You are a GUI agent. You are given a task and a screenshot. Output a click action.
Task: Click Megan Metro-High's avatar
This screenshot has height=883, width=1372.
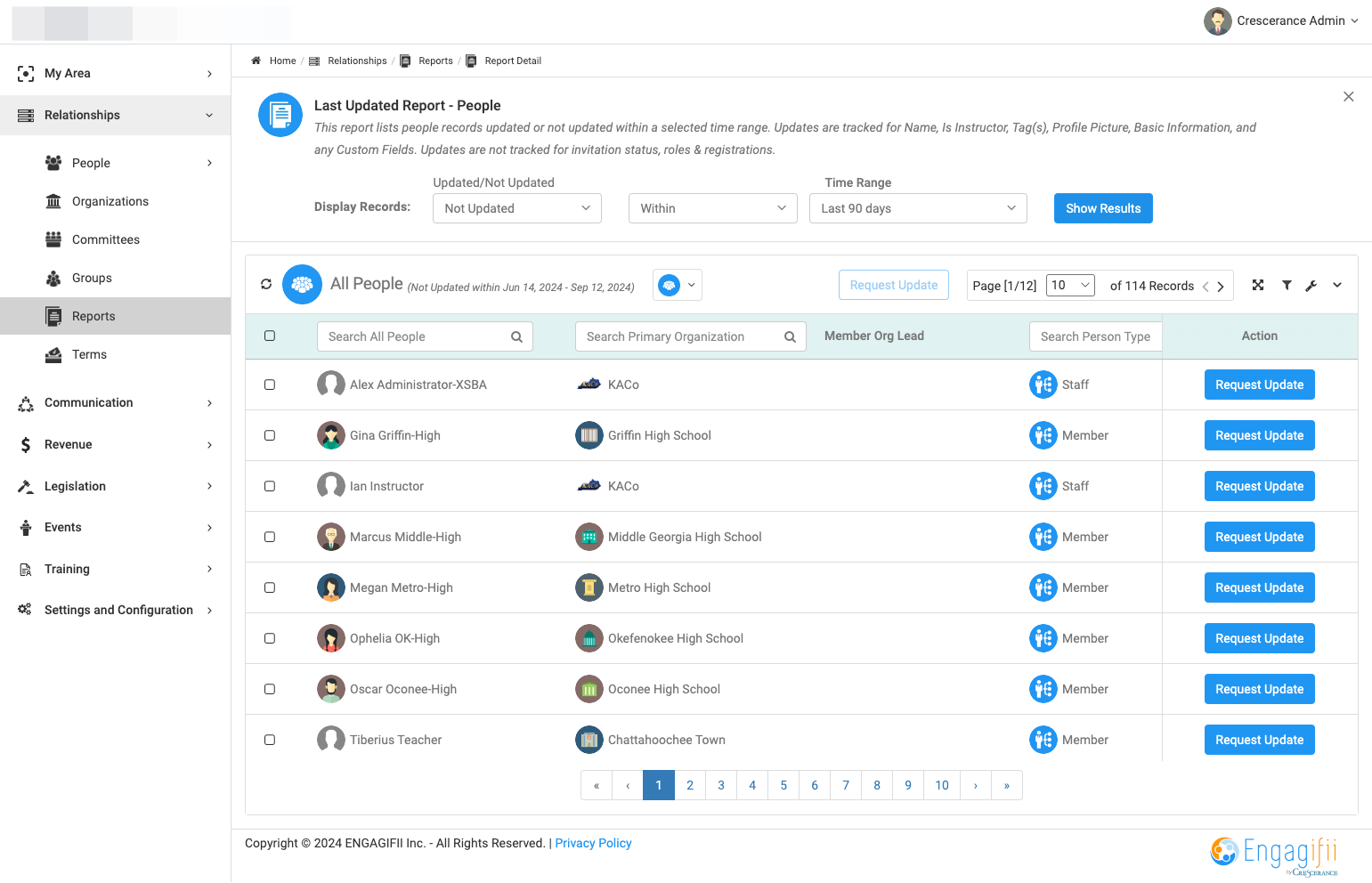tap(331, 587)
